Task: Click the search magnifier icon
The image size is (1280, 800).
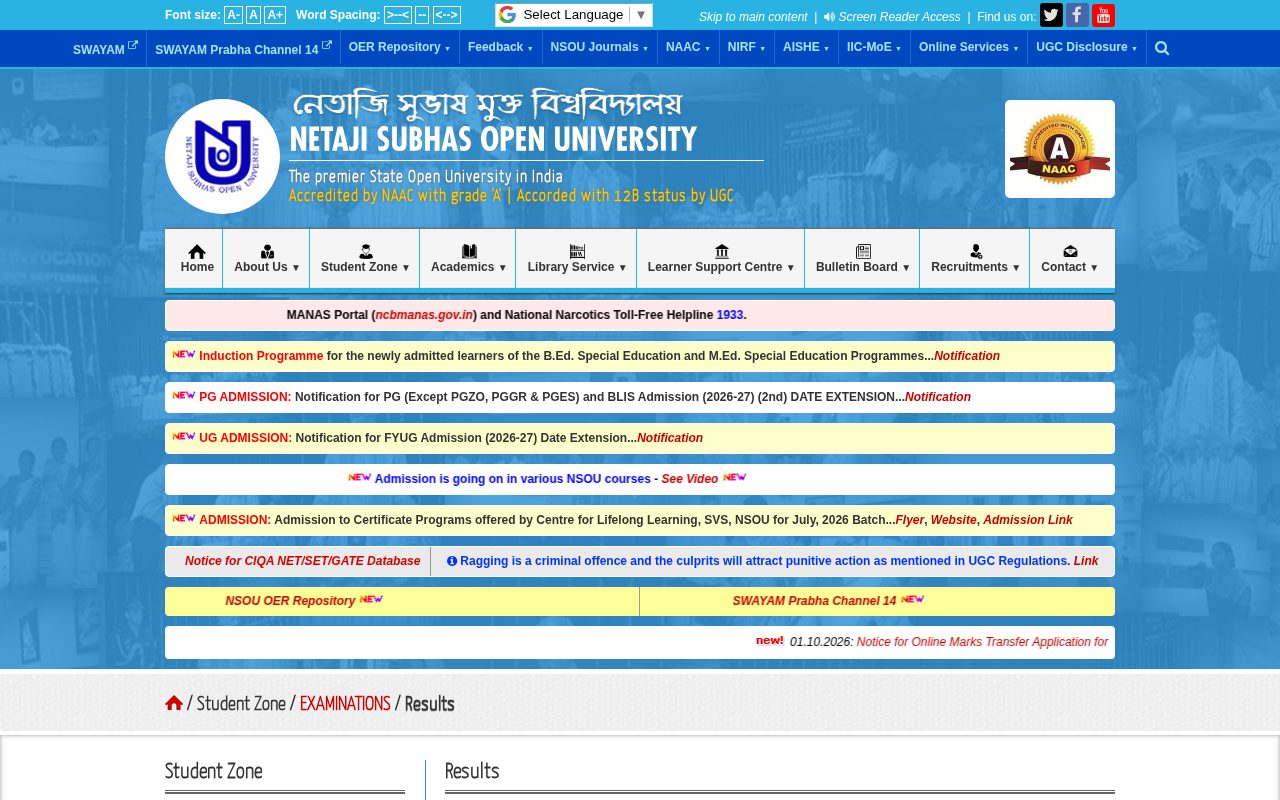Action: tap(1162, 48)
